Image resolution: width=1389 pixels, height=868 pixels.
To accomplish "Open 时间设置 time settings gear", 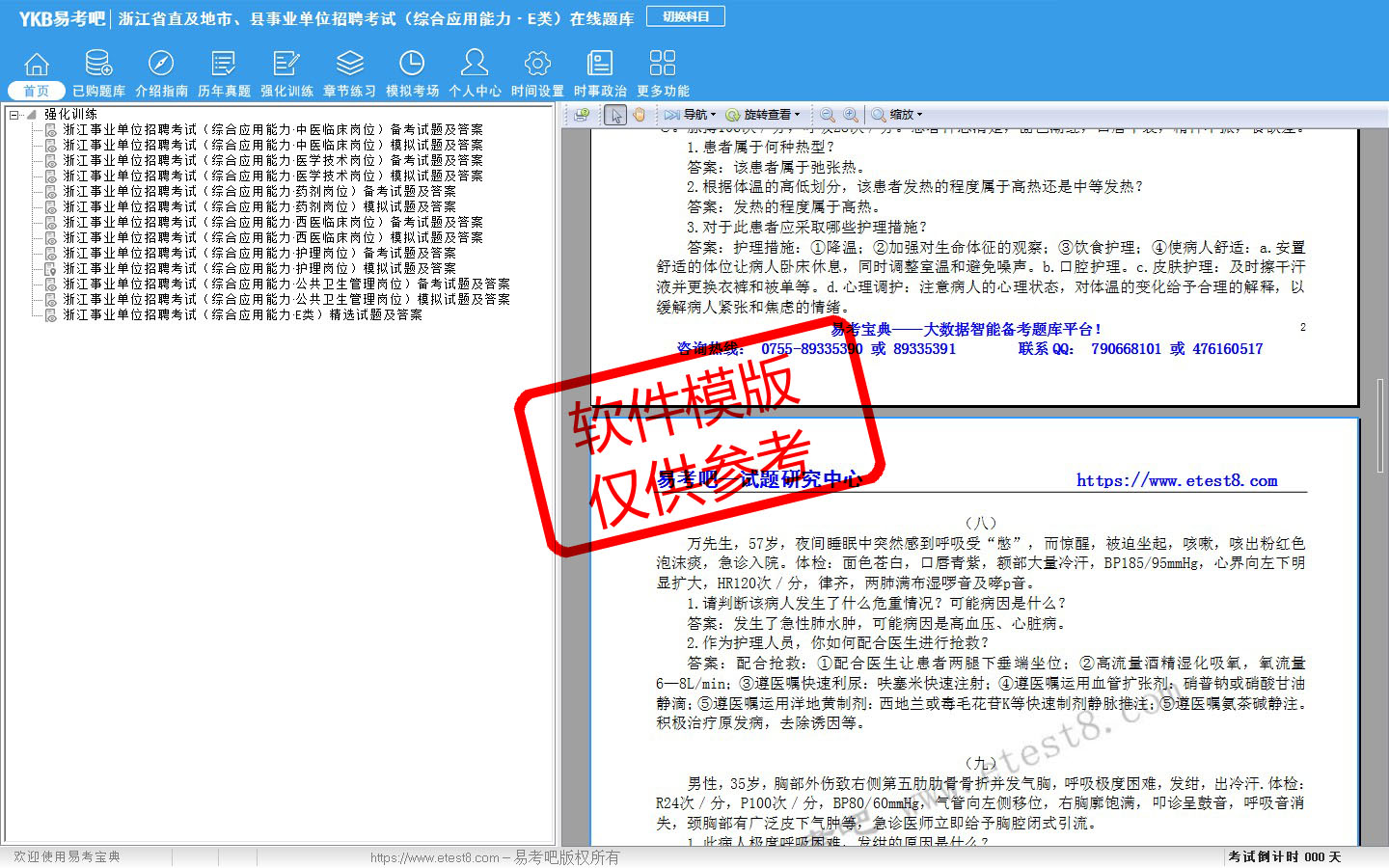I will tap(537, 73).
